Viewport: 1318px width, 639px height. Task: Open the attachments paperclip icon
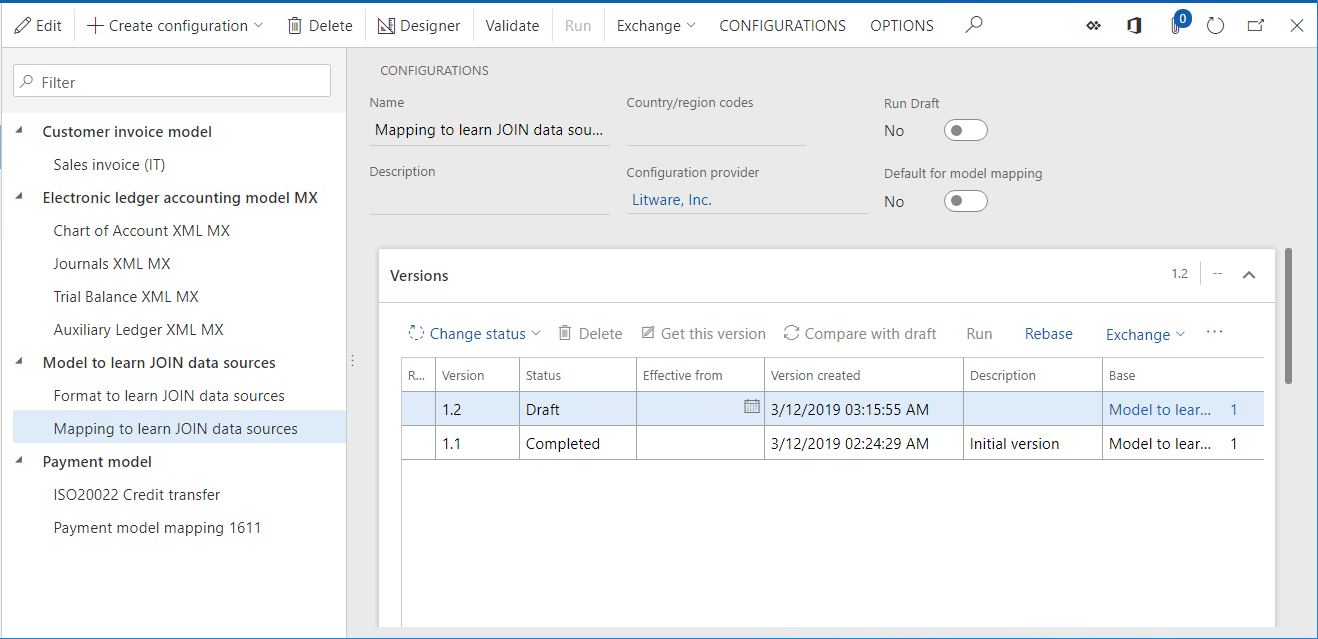(1177, 26)
